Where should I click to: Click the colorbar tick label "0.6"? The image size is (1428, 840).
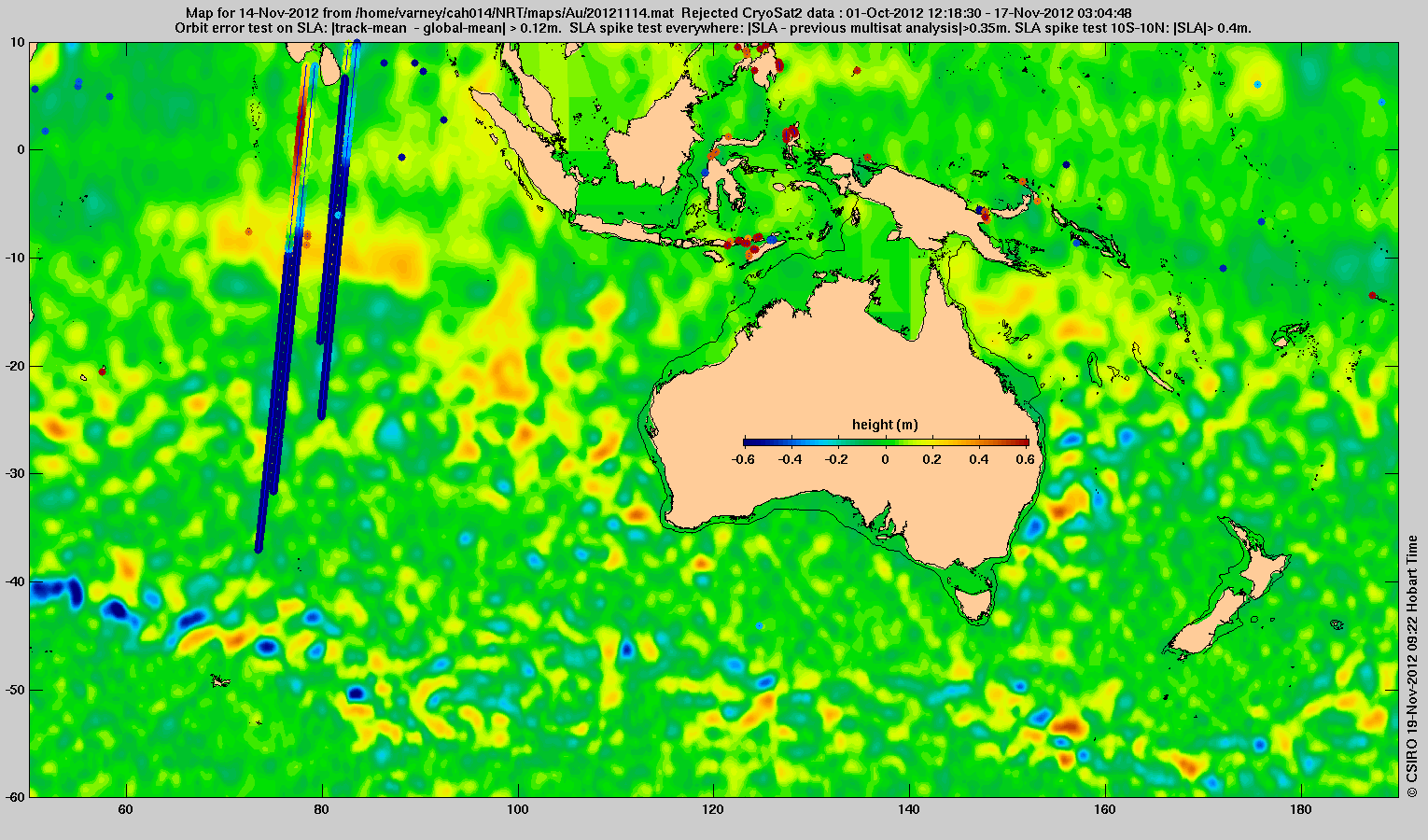click(1028, 459)
